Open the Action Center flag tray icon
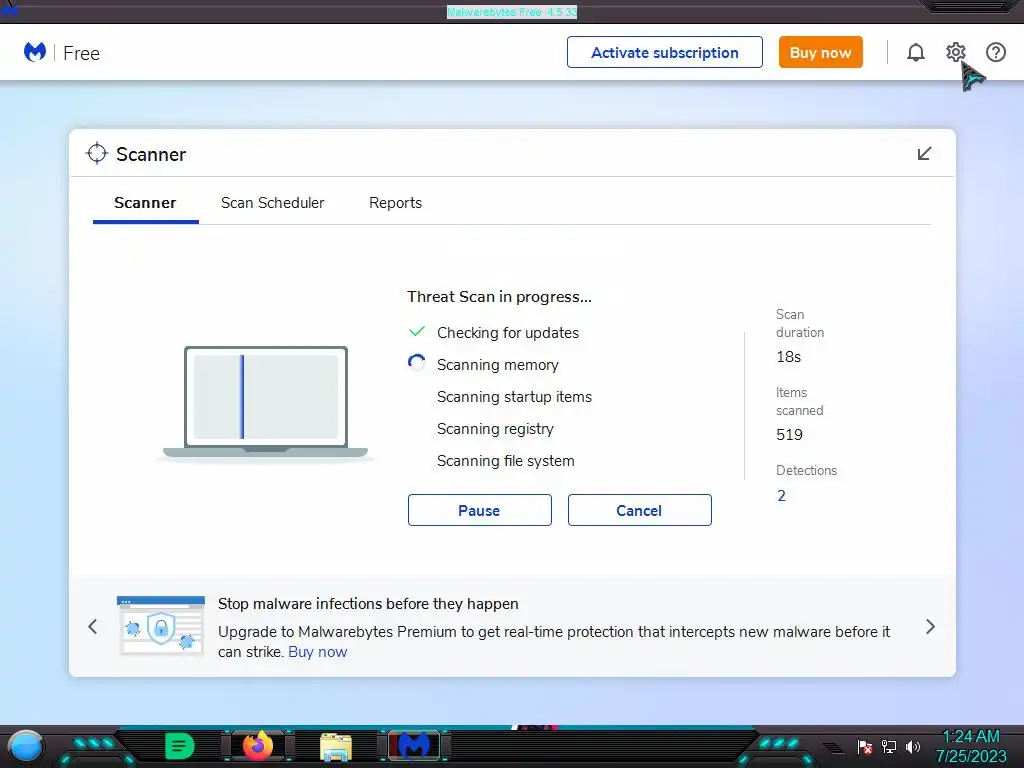 (x=865, y=746)
